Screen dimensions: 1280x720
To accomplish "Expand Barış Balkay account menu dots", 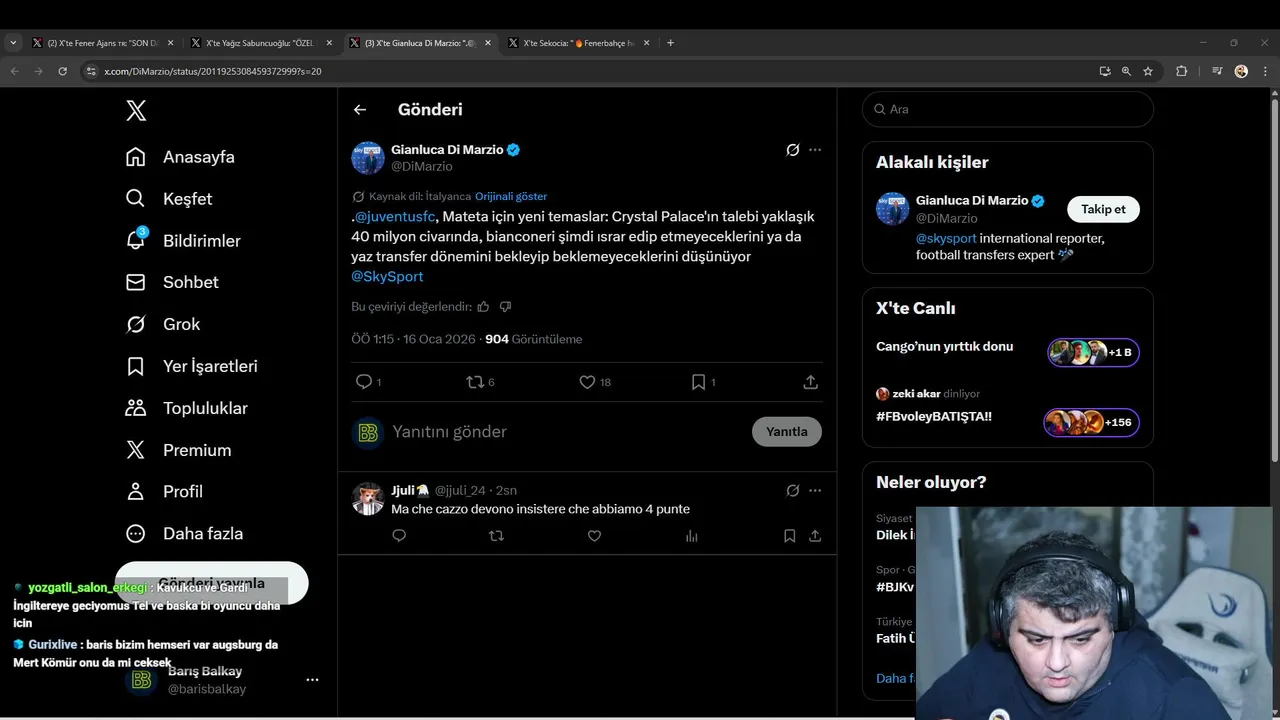I will tap(312, 680).
